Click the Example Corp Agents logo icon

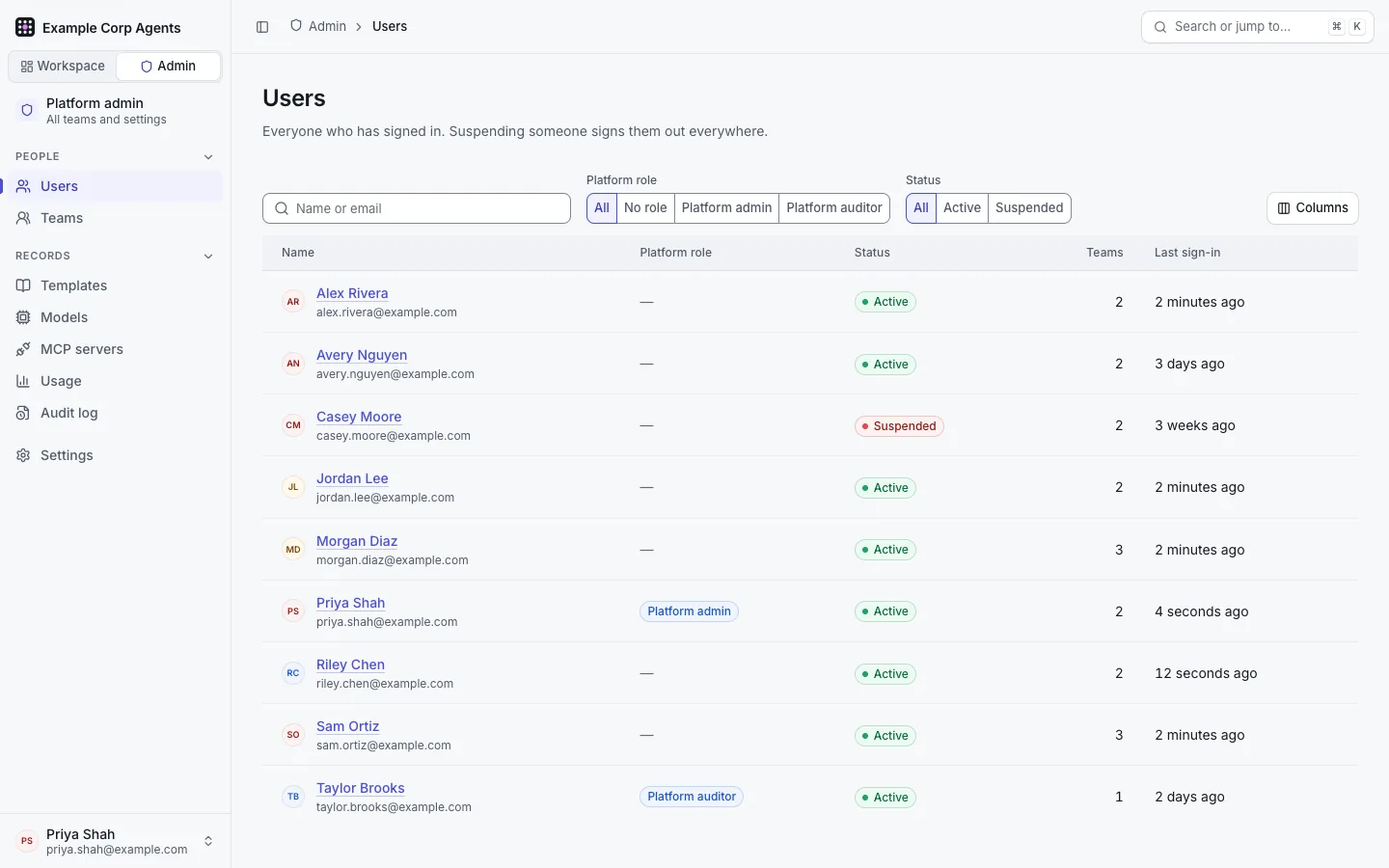(25, 28)
